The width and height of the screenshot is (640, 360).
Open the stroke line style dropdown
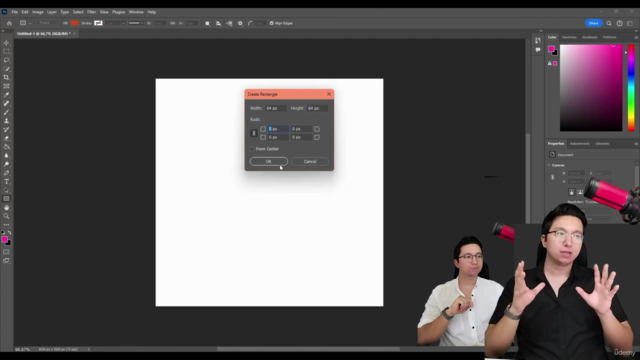(x=136, y=23)
